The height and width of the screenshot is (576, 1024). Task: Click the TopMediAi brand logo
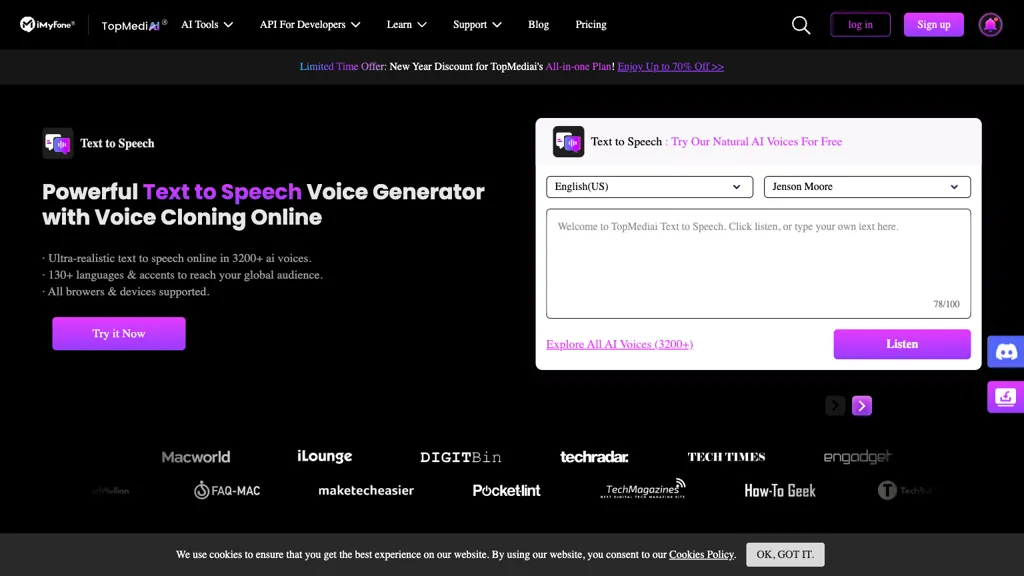point(133,25)
